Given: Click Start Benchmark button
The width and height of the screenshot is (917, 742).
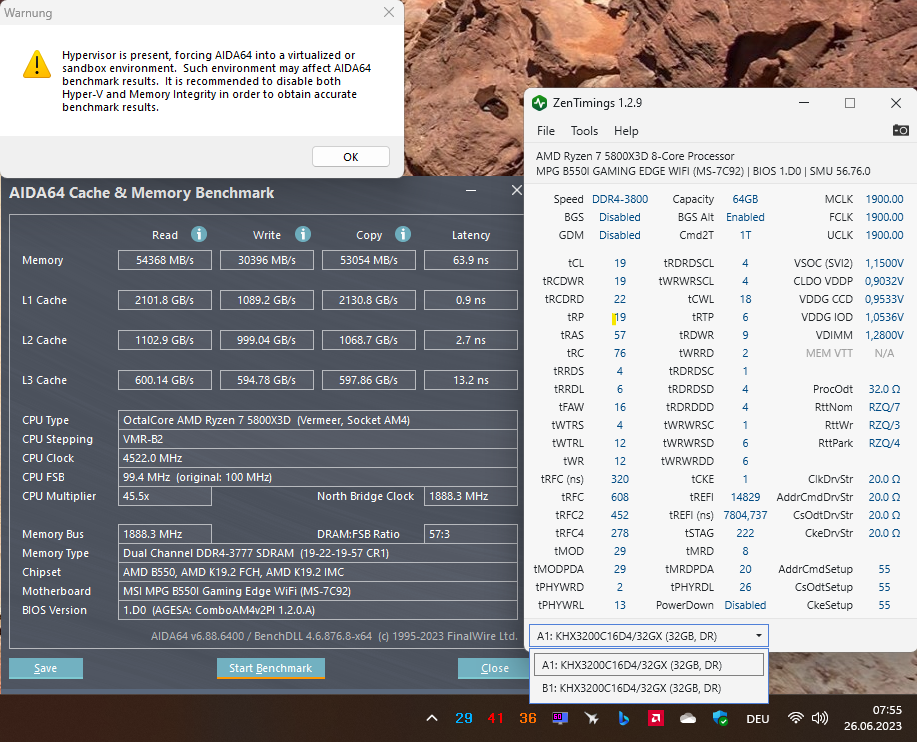Looking at the screenshot, I should pos(270,668).
